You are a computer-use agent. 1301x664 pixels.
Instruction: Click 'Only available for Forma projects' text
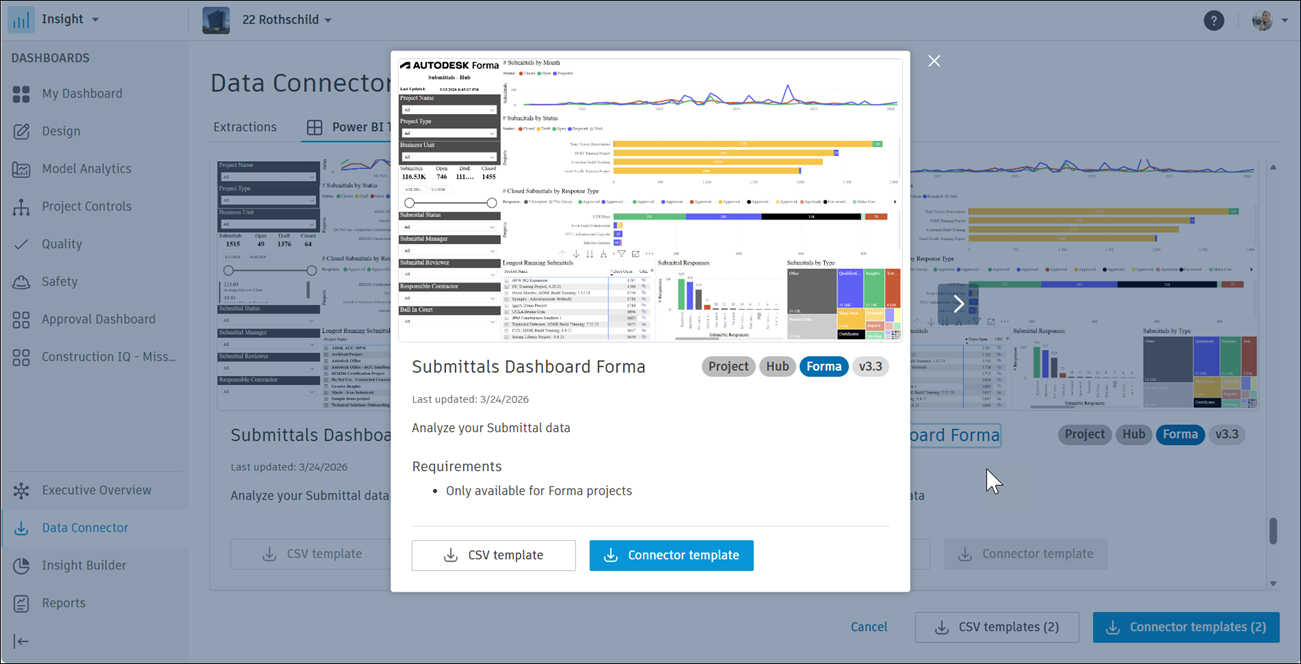click(539, 491)
